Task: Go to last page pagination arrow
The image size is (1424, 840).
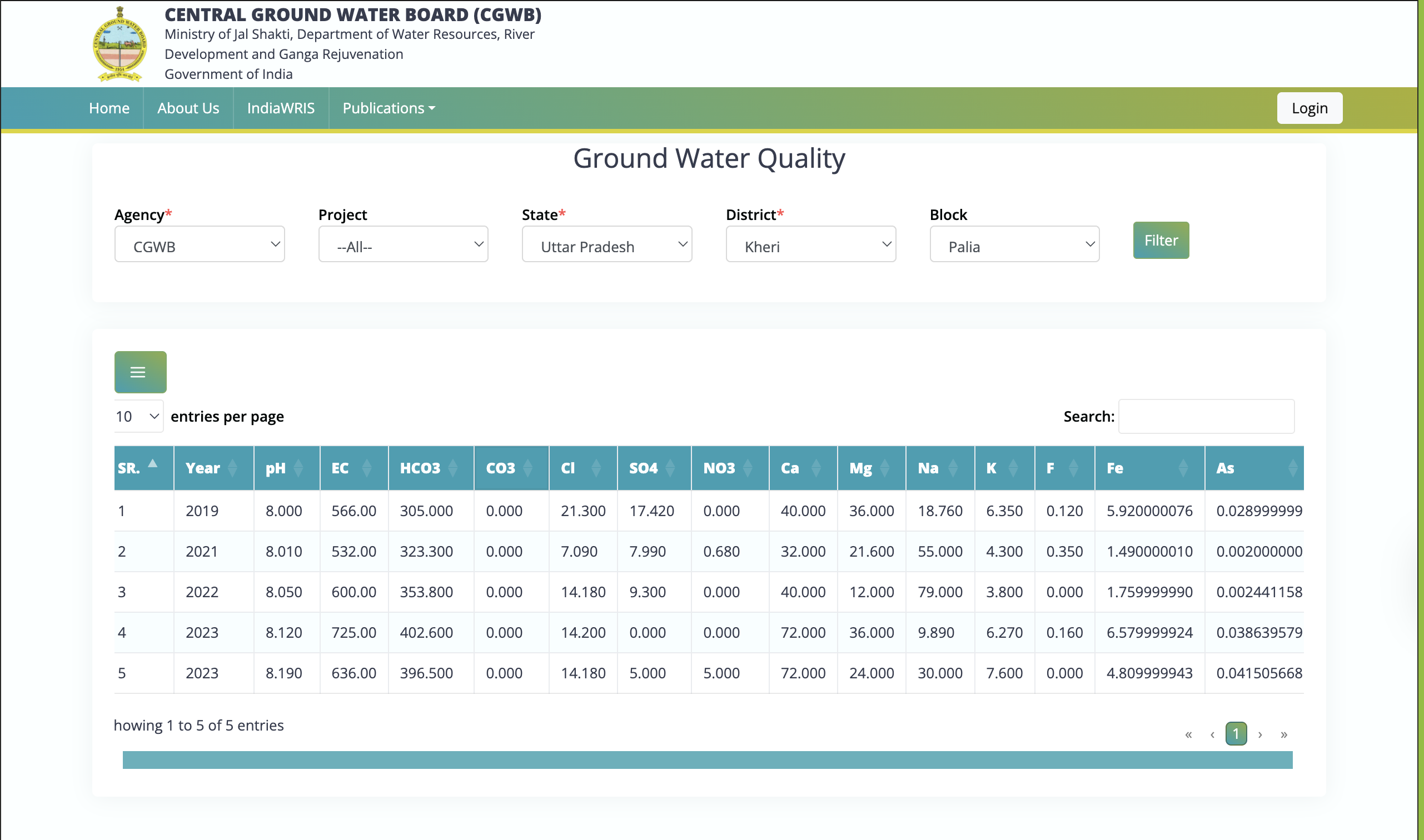Action: click(x=1283, y=734)
